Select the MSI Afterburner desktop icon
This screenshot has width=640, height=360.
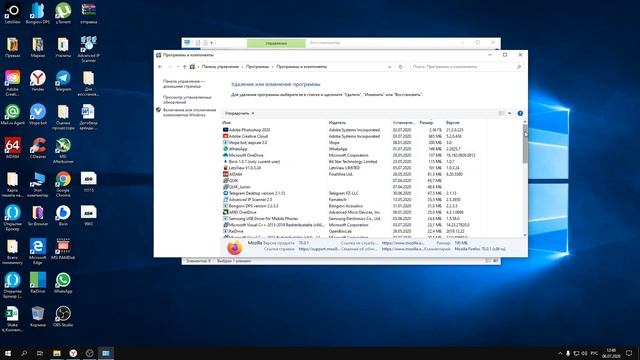pos(63,151)
